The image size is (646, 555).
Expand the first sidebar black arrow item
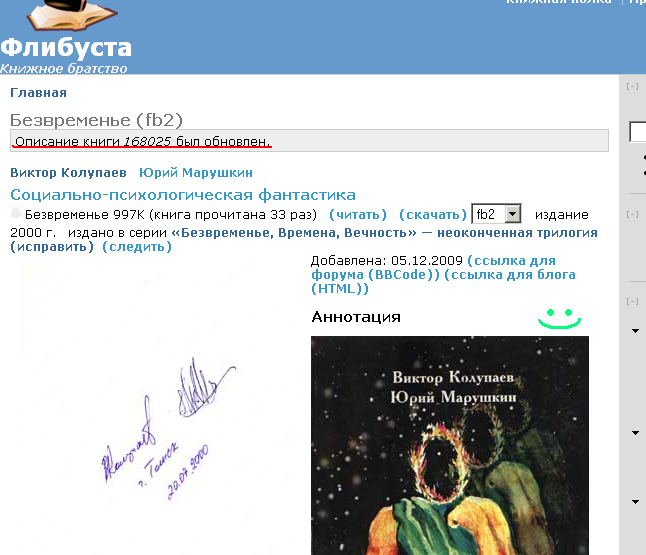635,331
